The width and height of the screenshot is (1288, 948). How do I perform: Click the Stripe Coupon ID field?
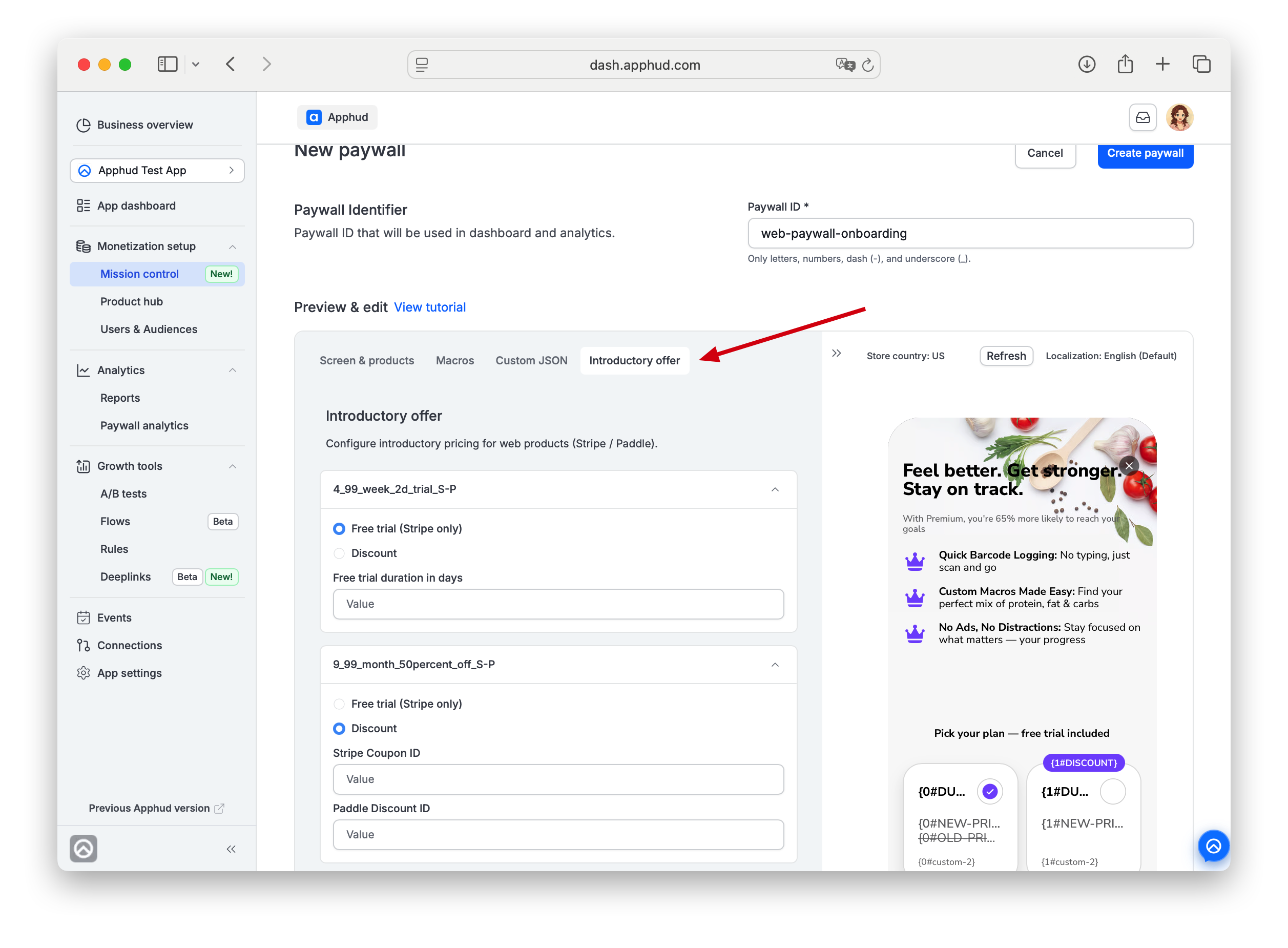(x=557, y=779)
